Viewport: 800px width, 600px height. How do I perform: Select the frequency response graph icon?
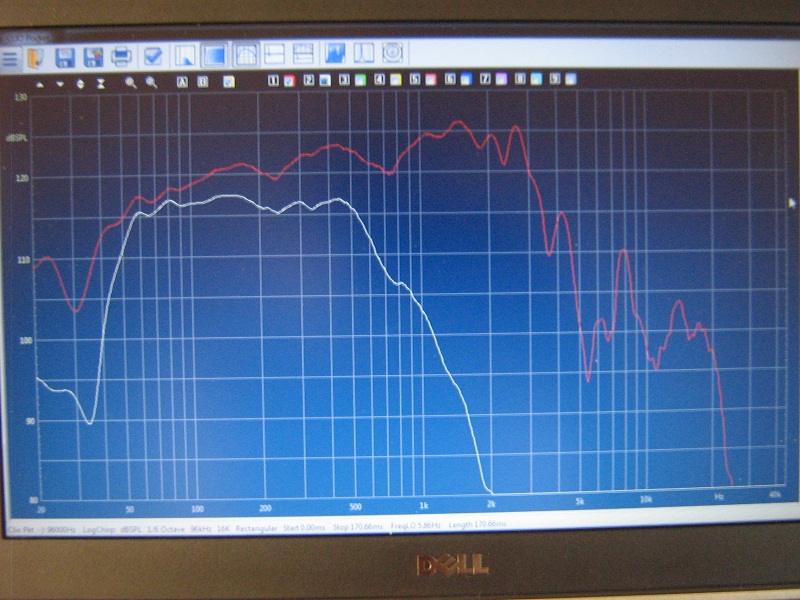click(x=246, y=54)
